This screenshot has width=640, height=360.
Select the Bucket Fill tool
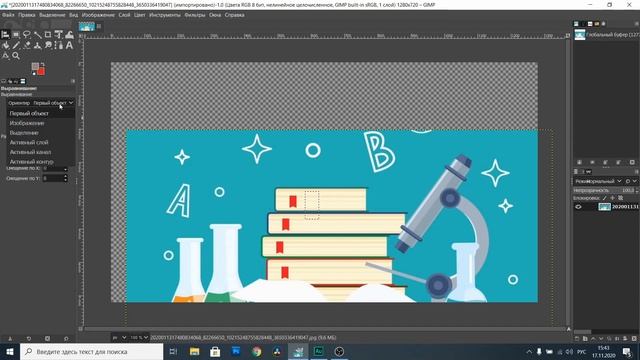[x=5, y=45]
